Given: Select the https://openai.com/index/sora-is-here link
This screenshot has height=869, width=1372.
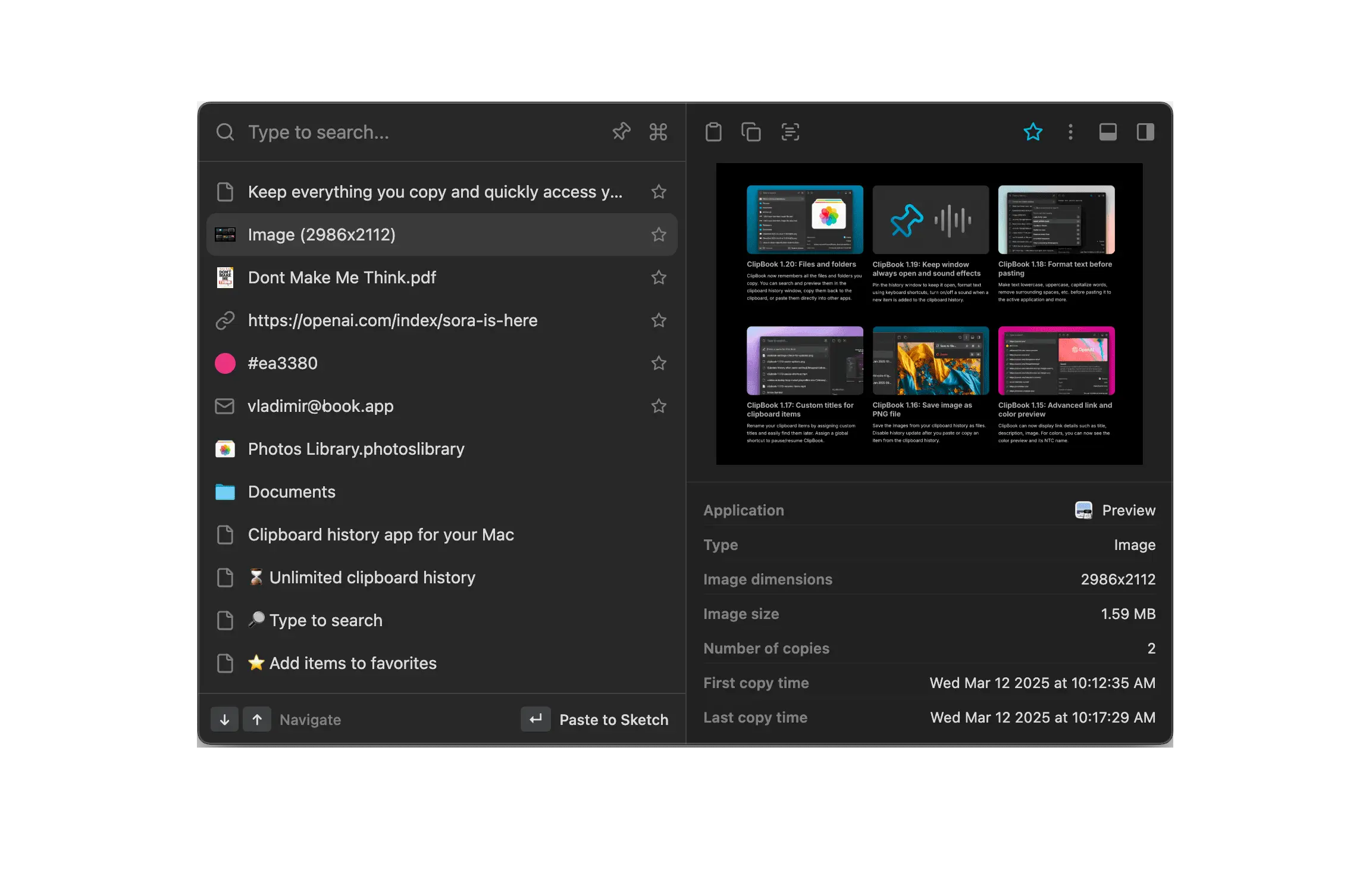Looking at the screenshot, I should coord(393,320).
